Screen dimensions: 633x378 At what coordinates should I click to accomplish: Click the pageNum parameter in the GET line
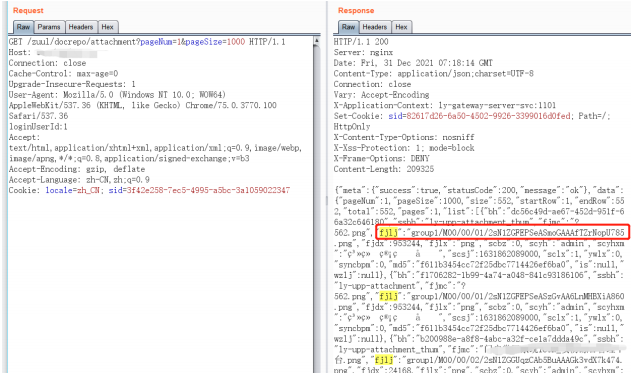coord(157,42)
